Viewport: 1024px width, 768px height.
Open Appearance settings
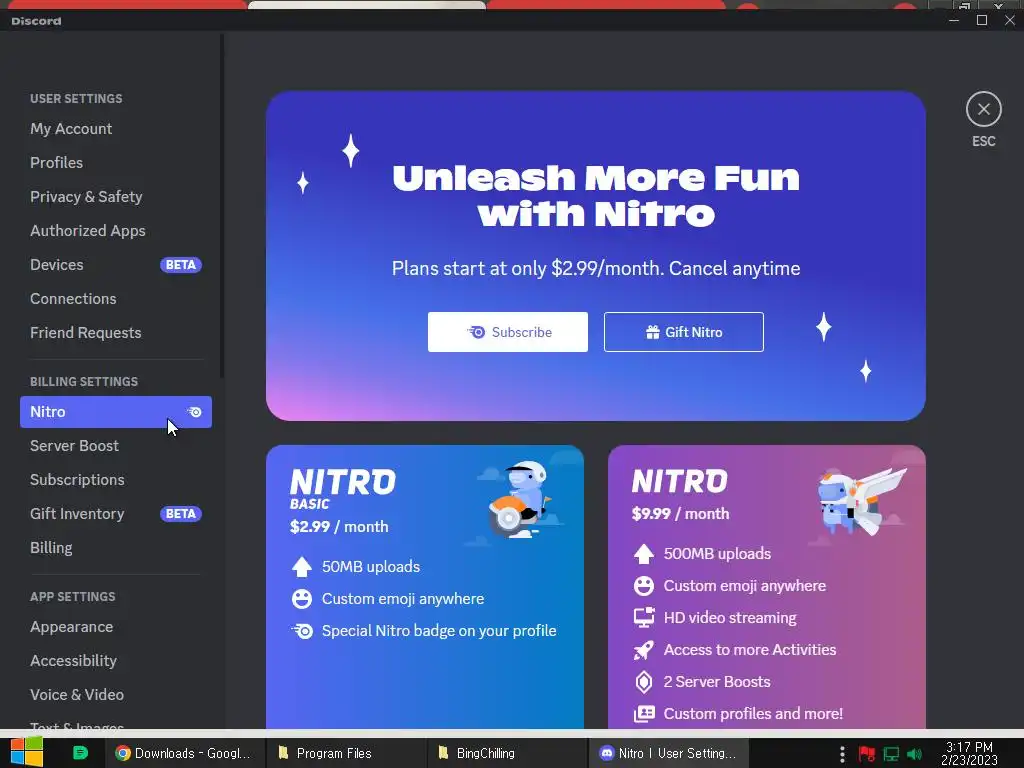[x=71, y=627]
